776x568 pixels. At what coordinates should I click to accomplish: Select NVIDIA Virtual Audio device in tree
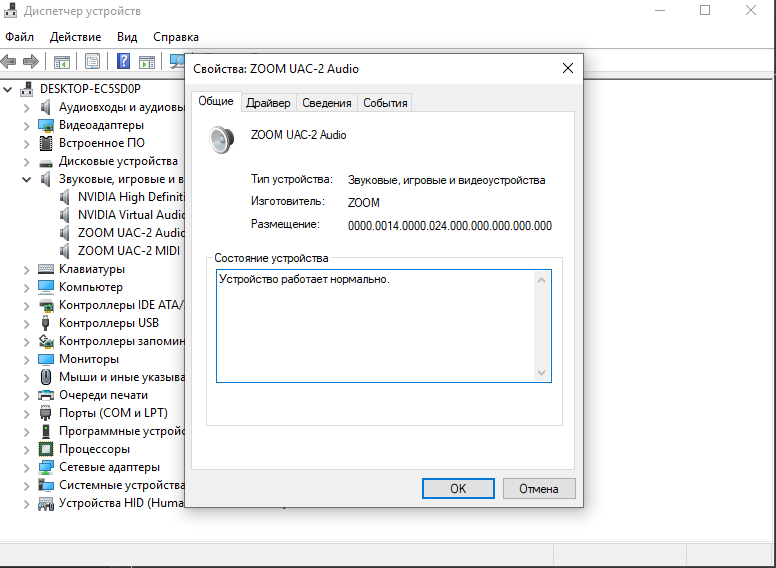tap(131, 215)
